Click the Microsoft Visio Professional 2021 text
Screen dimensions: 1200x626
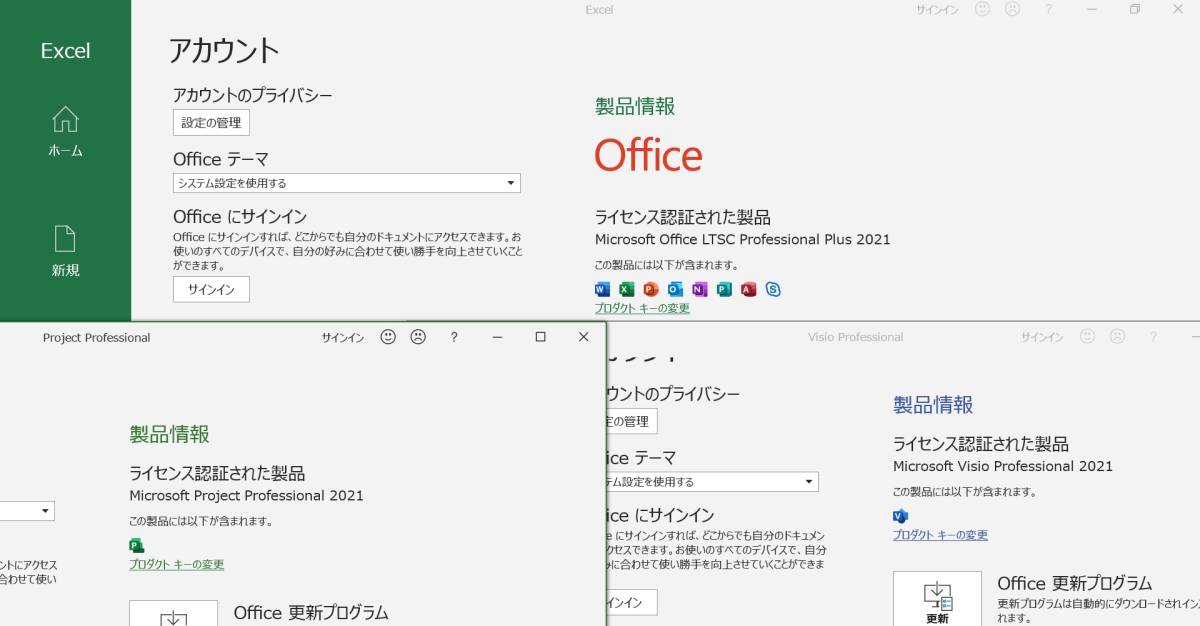(1003, 466)
